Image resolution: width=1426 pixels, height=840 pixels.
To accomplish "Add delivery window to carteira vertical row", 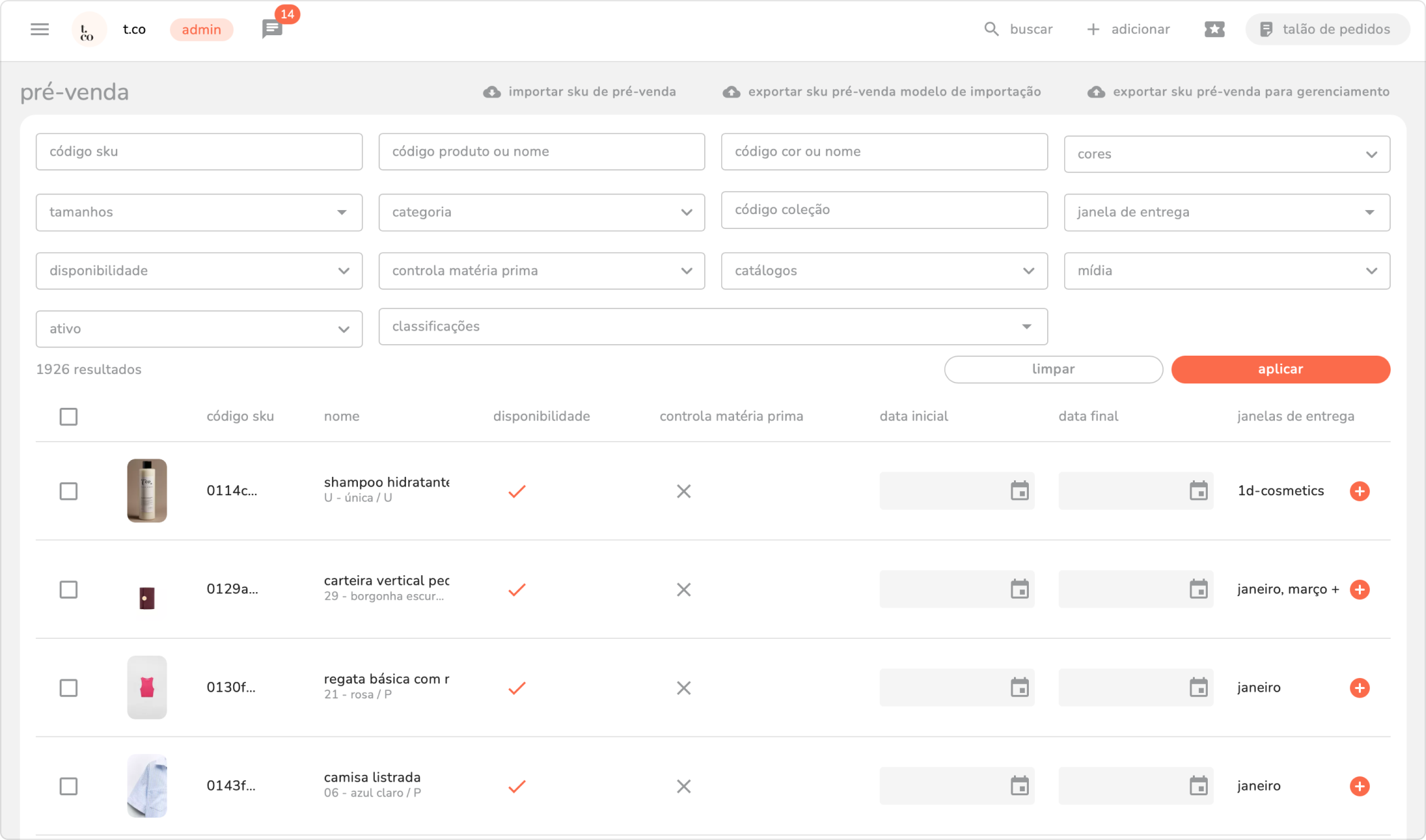I will (1360, 589).
